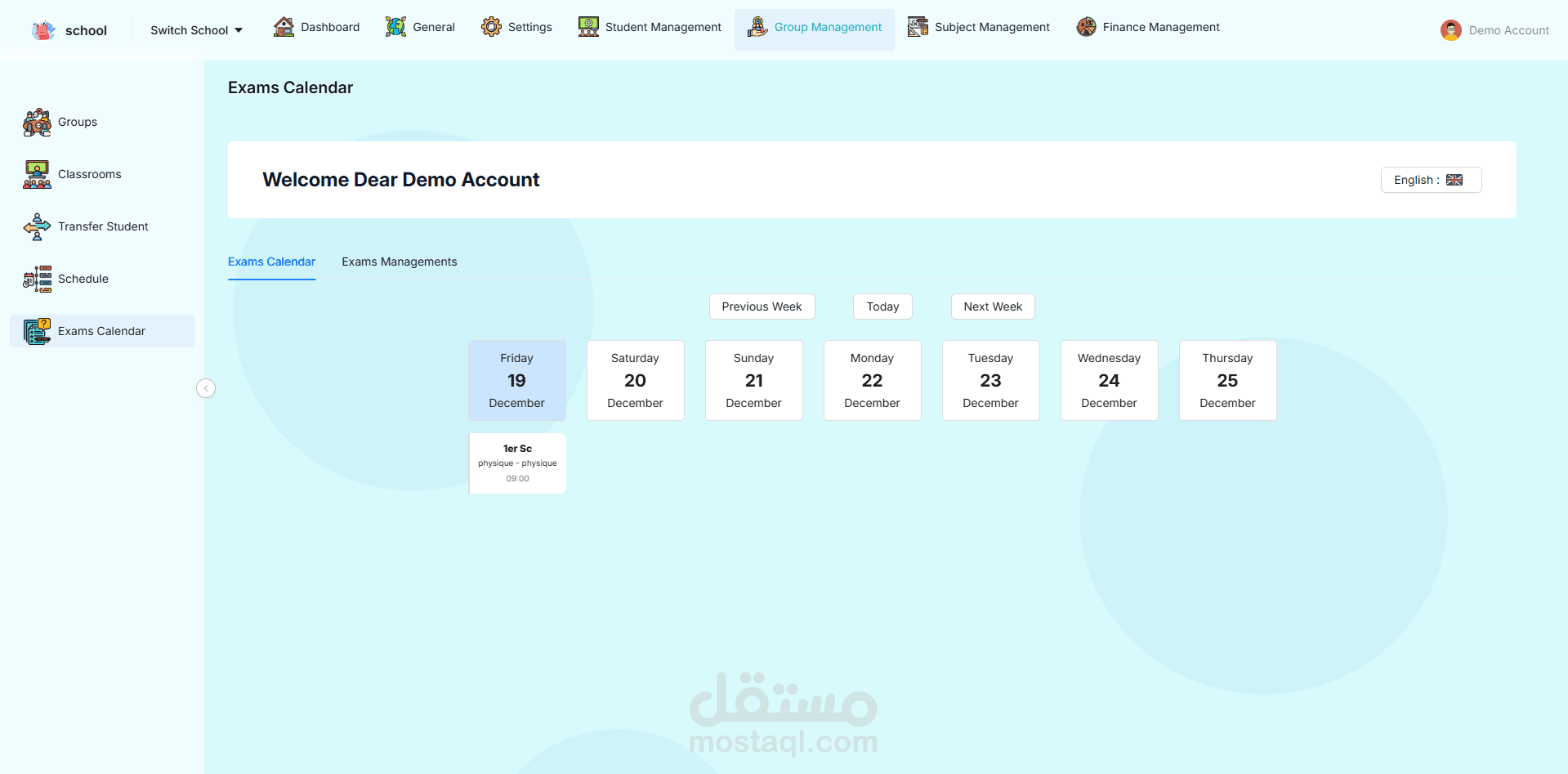Open Dashboard menu item

pos(316,27)
